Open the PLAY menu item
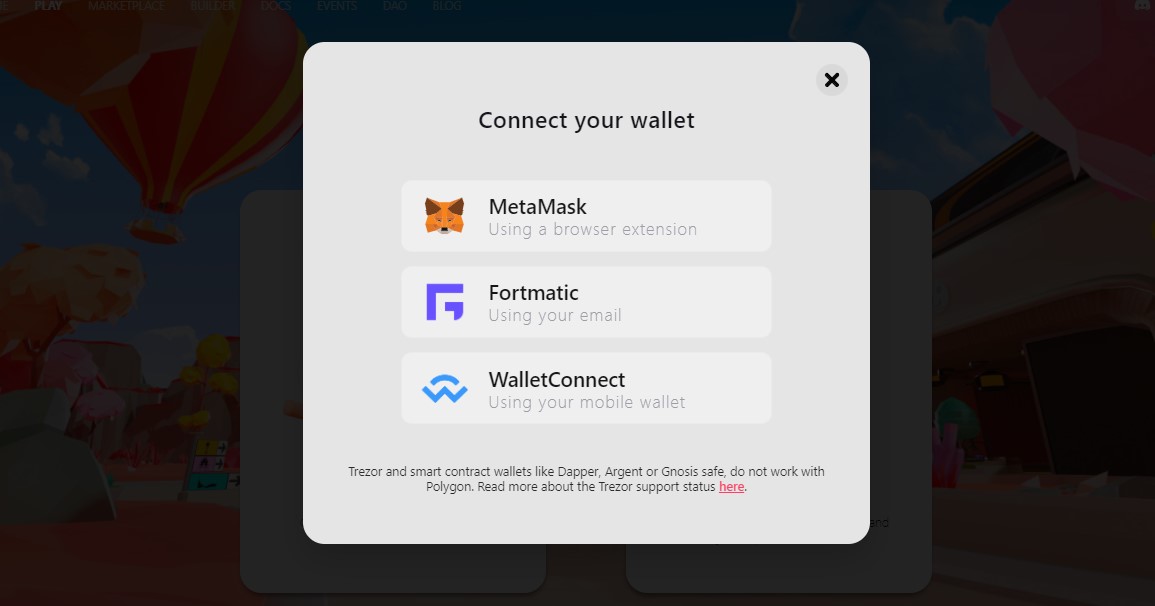Screen dimensions: 1155x606 [x=48, y=5]
